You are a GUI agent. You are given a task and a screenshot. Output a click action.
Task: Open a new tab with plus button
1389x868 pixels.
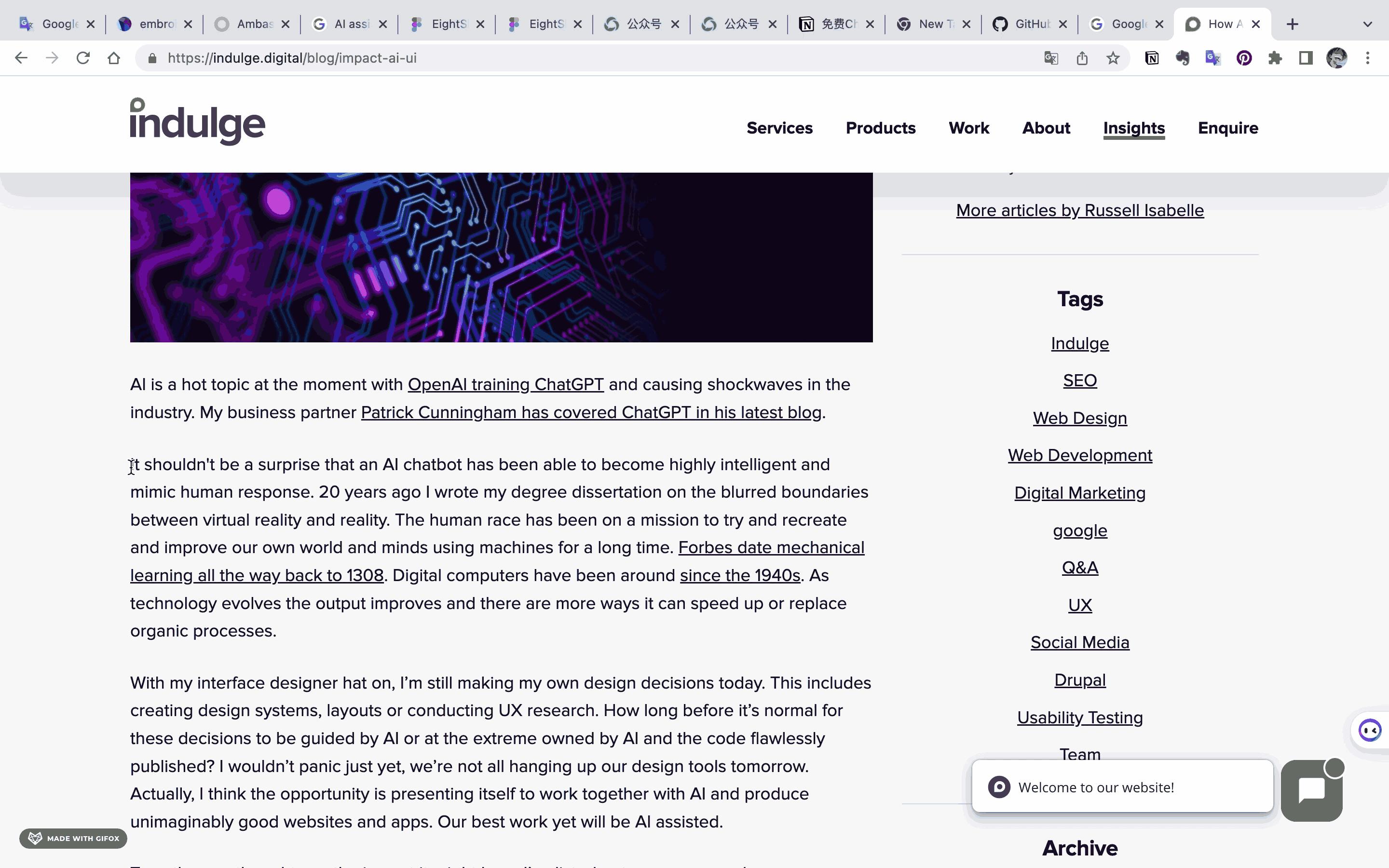pos(1292,24)
